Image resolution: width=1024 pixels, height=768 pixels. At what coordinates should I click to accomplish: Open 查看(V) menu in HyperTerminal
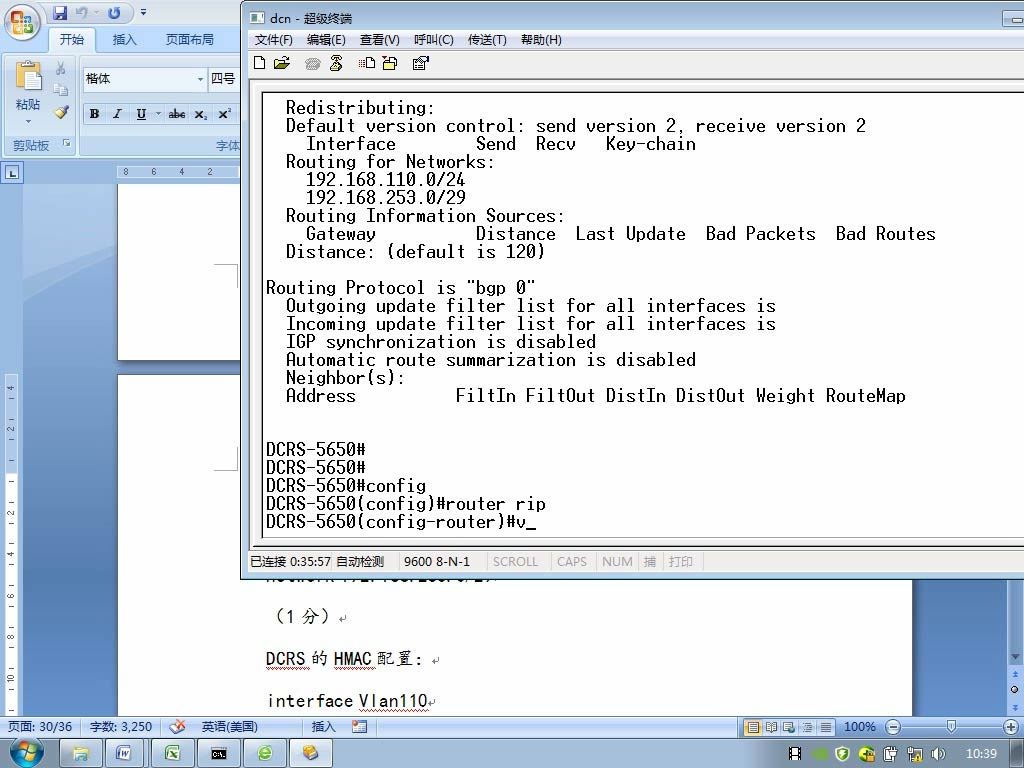379,40
